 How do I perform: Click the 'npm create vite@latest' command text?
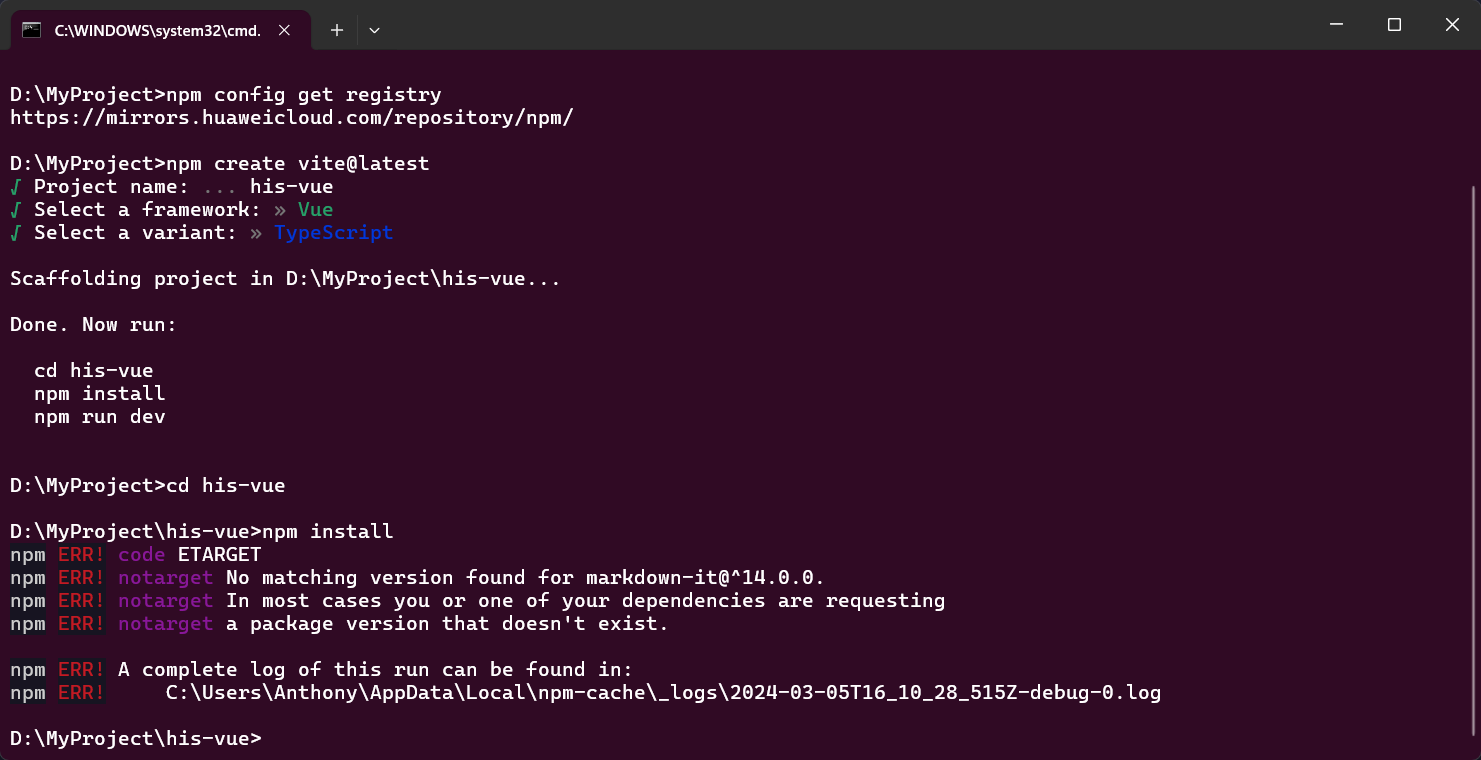[298, 164]
